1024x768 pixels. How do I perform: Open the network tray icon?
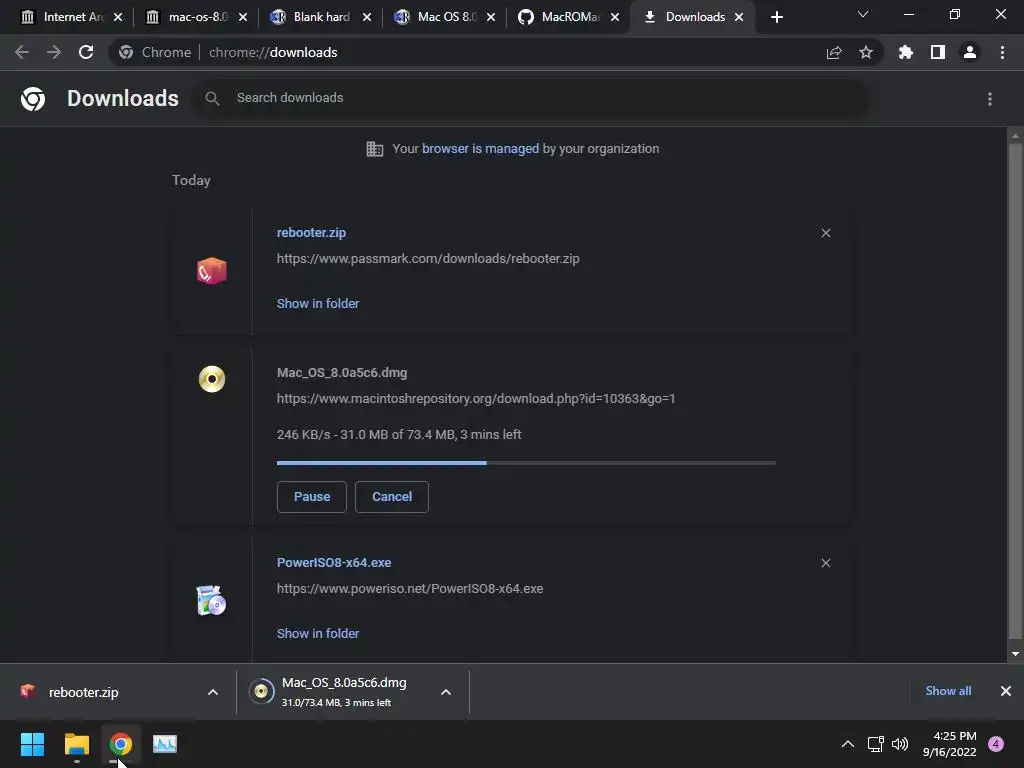click(875, 744)
